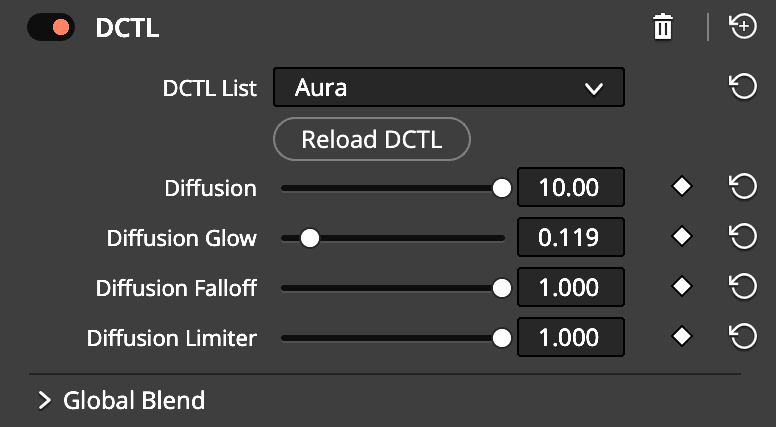This screenshot has width=776, height=427.
Task: Add keyframe for Diffusion parameter
Action: point(682,187)
